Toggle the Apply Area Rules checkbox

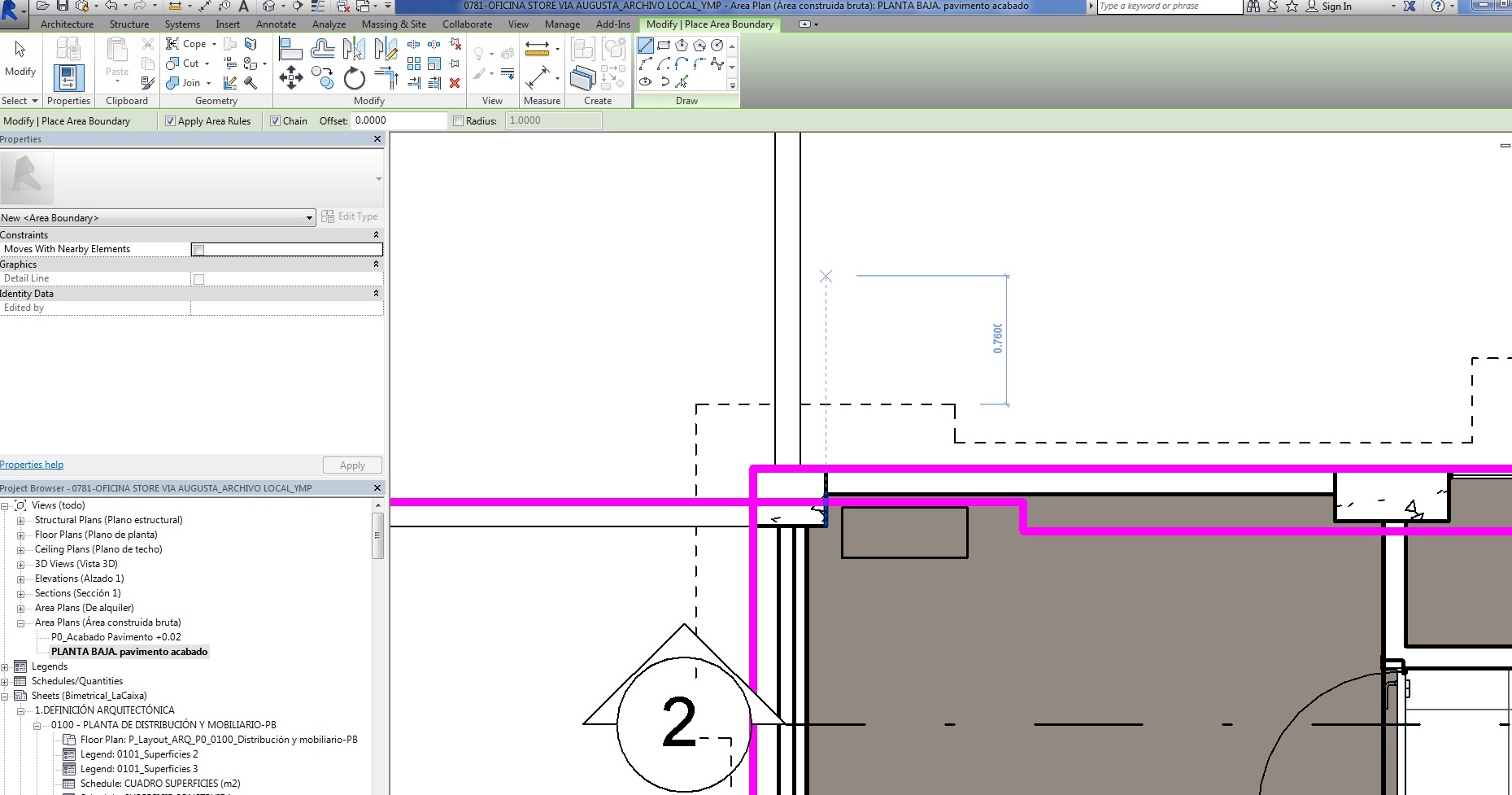point(171,121)
